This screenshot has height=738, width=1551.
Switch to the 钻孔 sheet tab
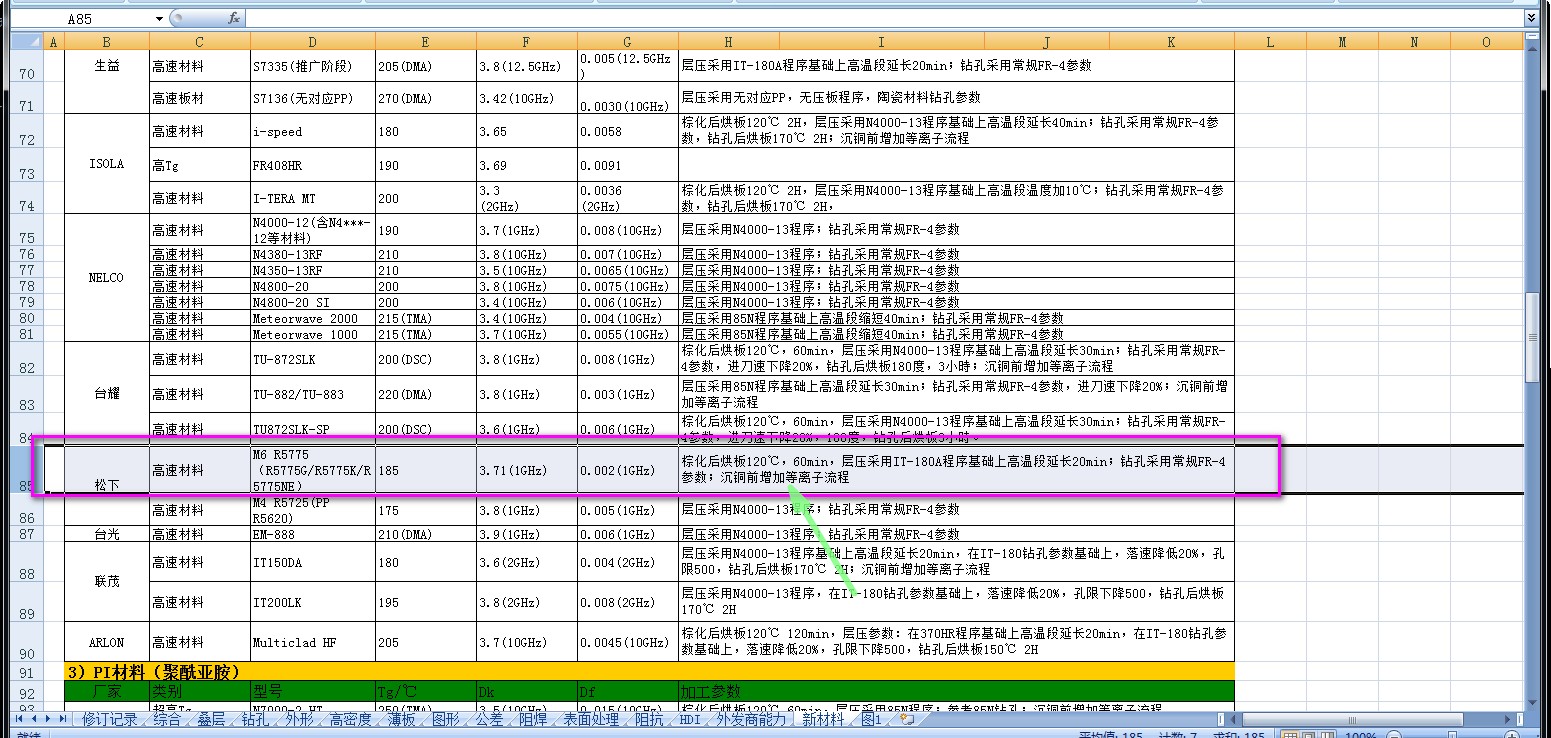tap(255, 719)
